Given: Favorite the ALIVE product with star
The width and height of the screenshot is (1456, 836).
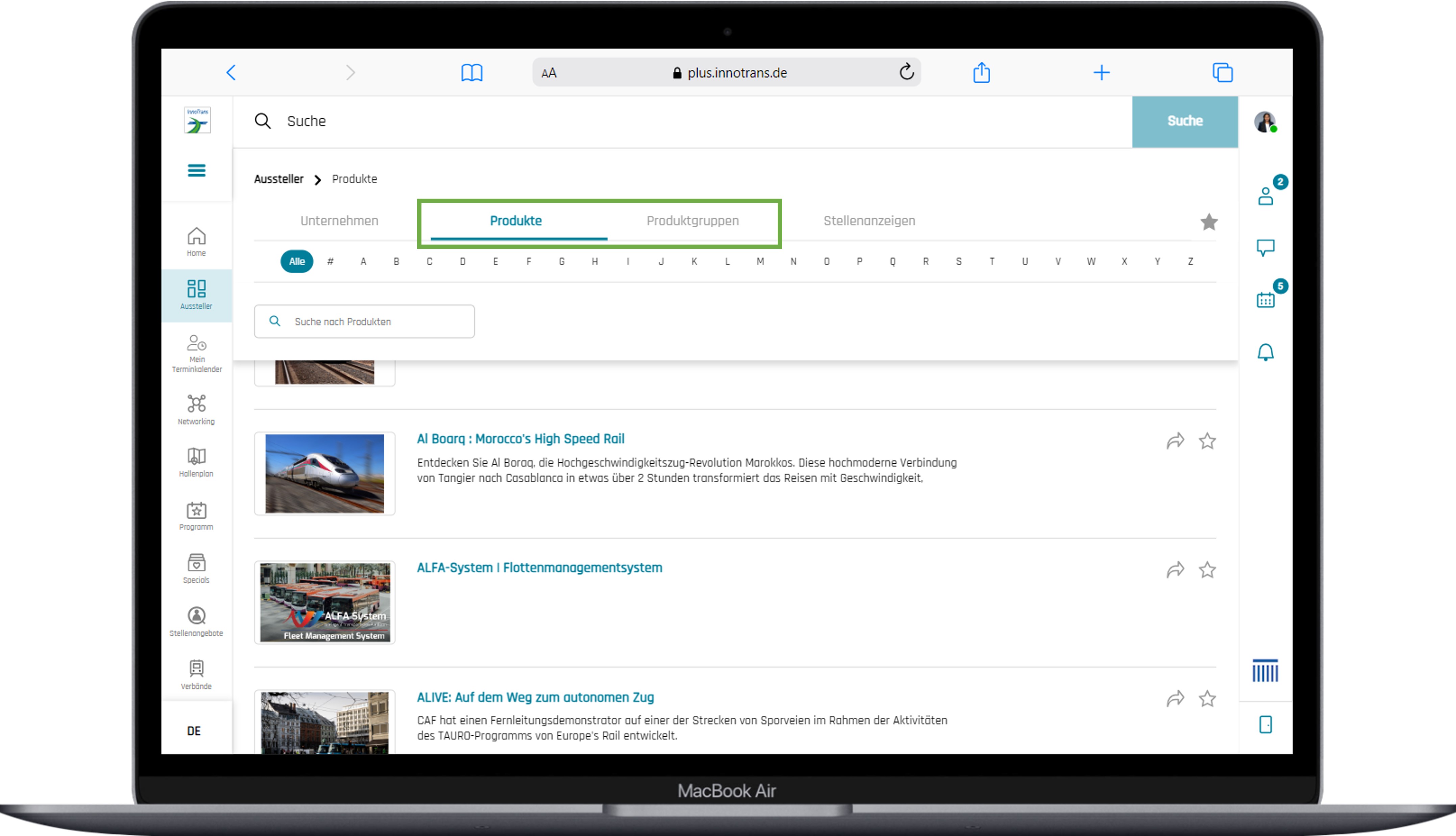Looking at the screenshot, I should click(1207, 698).
